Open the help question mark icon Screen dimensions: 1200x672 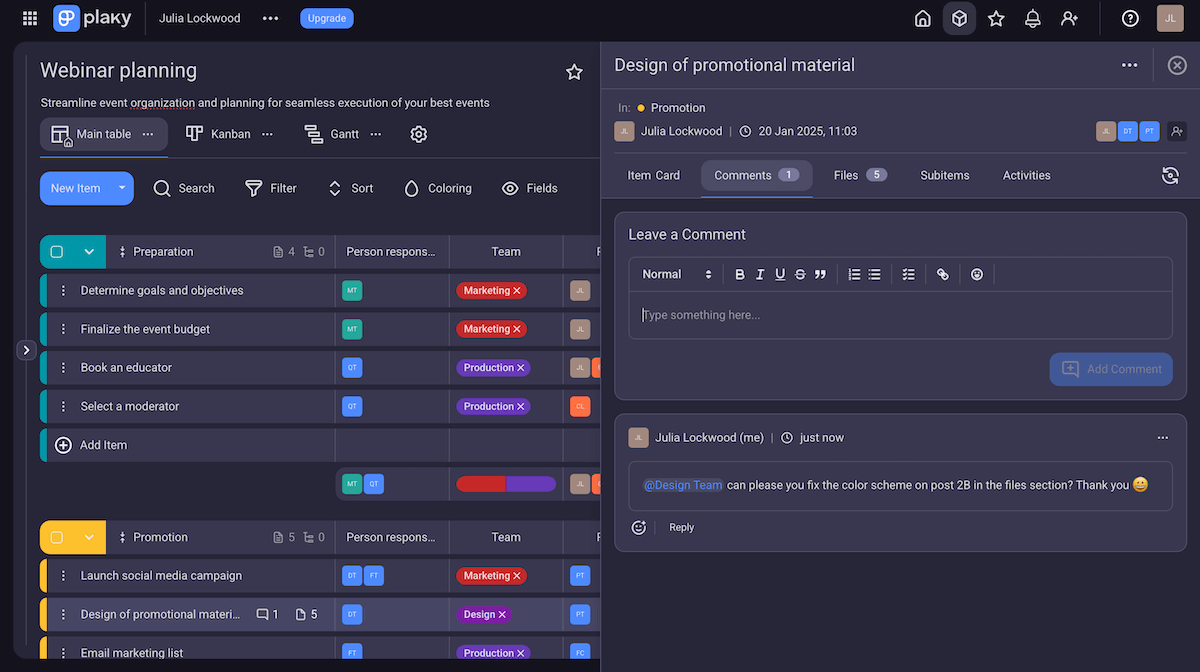(x=1130, y=18)
